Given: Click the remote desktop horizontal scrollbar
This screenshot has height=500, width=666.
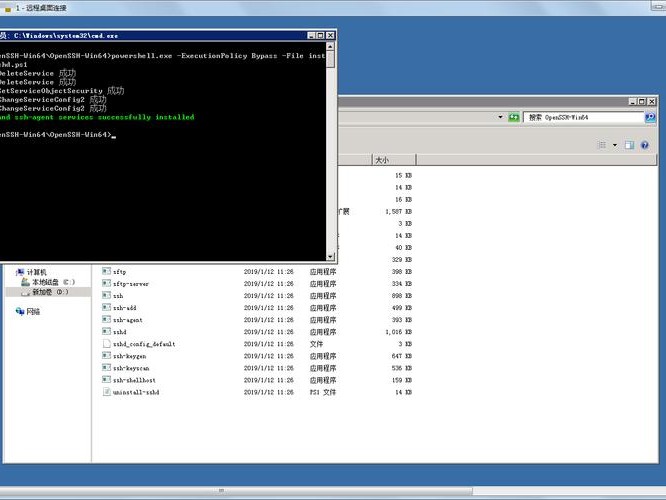Looking at the screenshot, I should tap(236, 491).
